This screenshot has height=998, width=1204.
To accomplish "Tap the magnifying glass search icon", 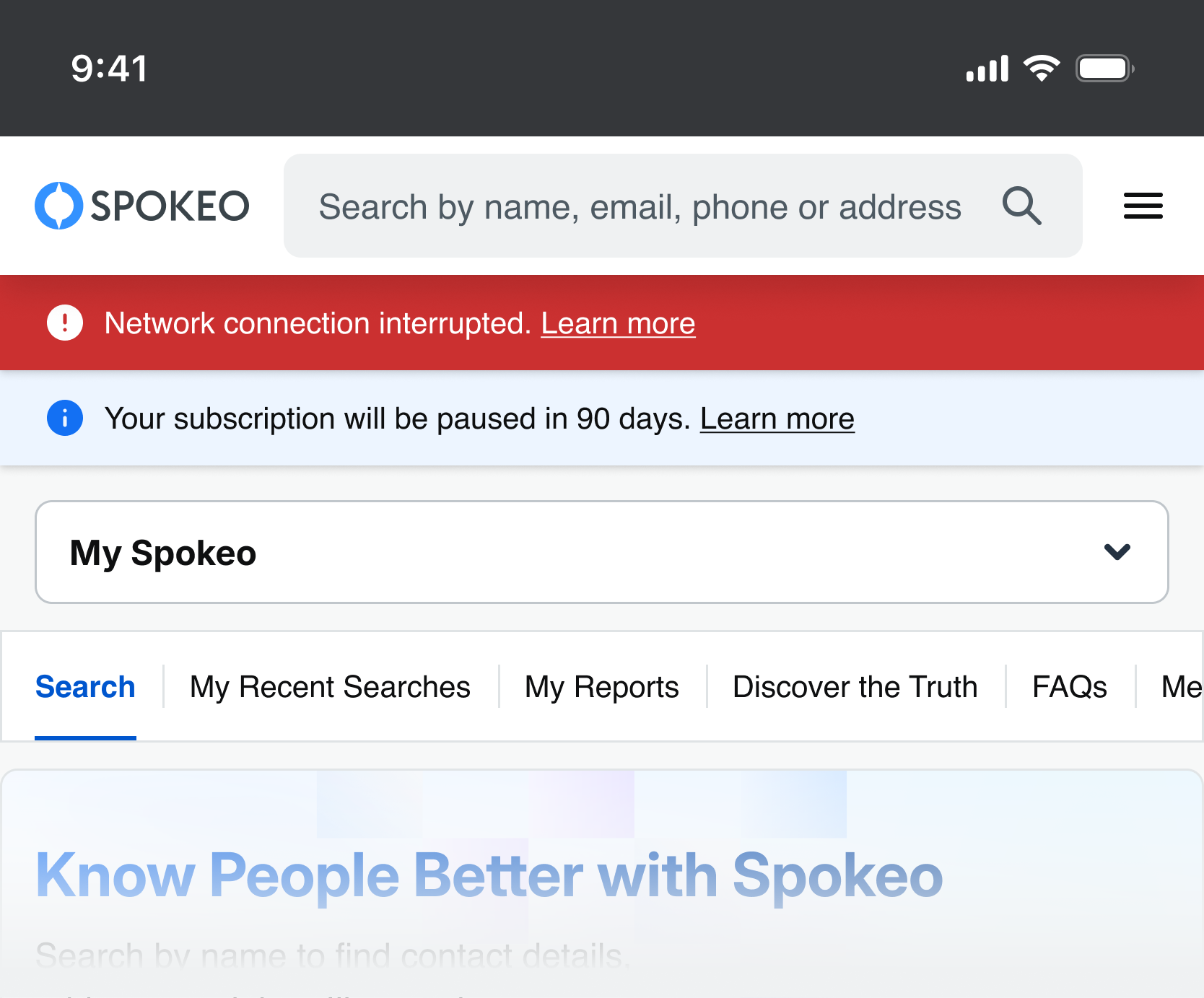I will click(1021, 206).
